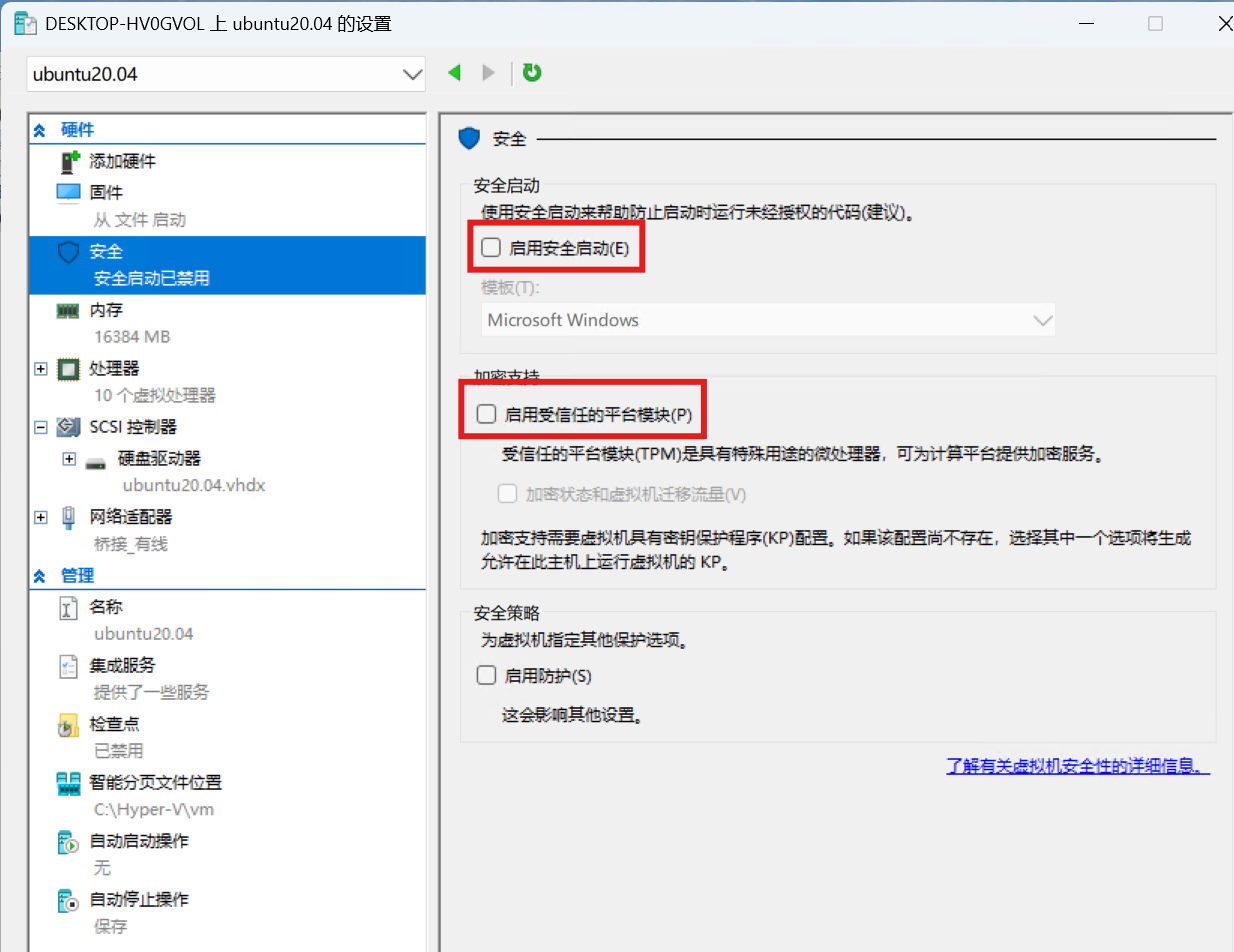The image size is (1234, 952).
Task: Open the ubuntu20.04 virtual machine dropdown
Action: 226,74
